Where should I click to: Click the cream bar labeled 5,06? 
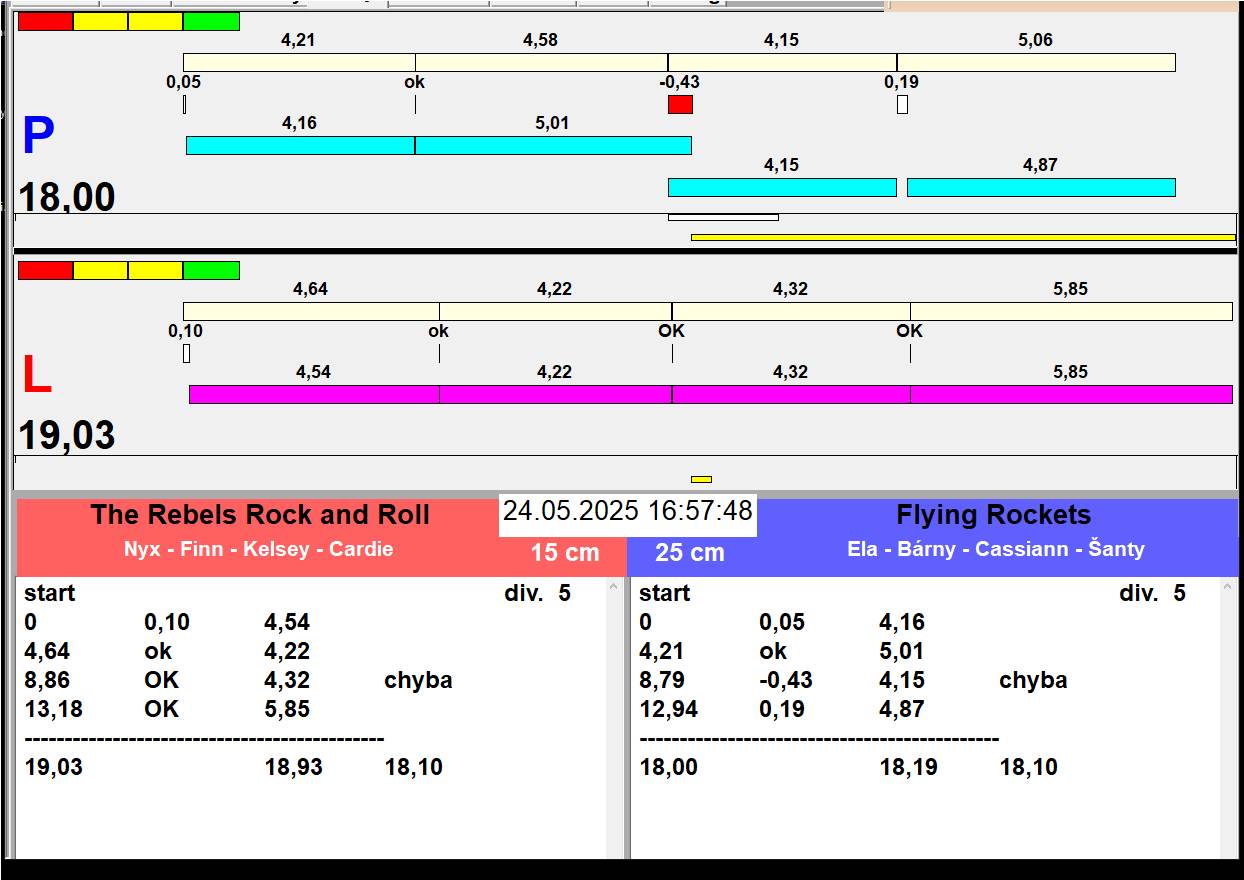tap(1036, 63)
